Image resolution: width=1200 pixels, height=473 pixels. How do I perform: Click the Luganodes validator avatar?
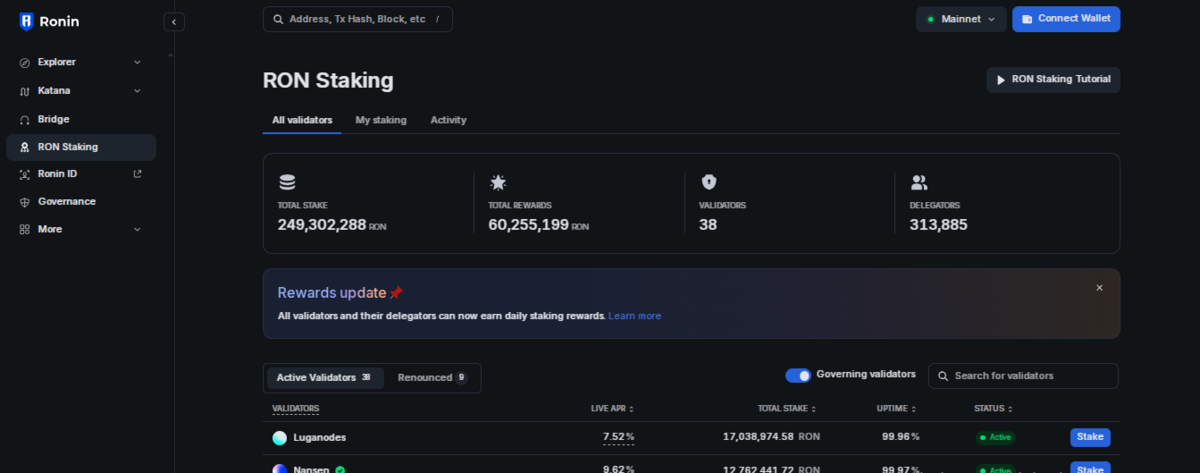(280, 438)
